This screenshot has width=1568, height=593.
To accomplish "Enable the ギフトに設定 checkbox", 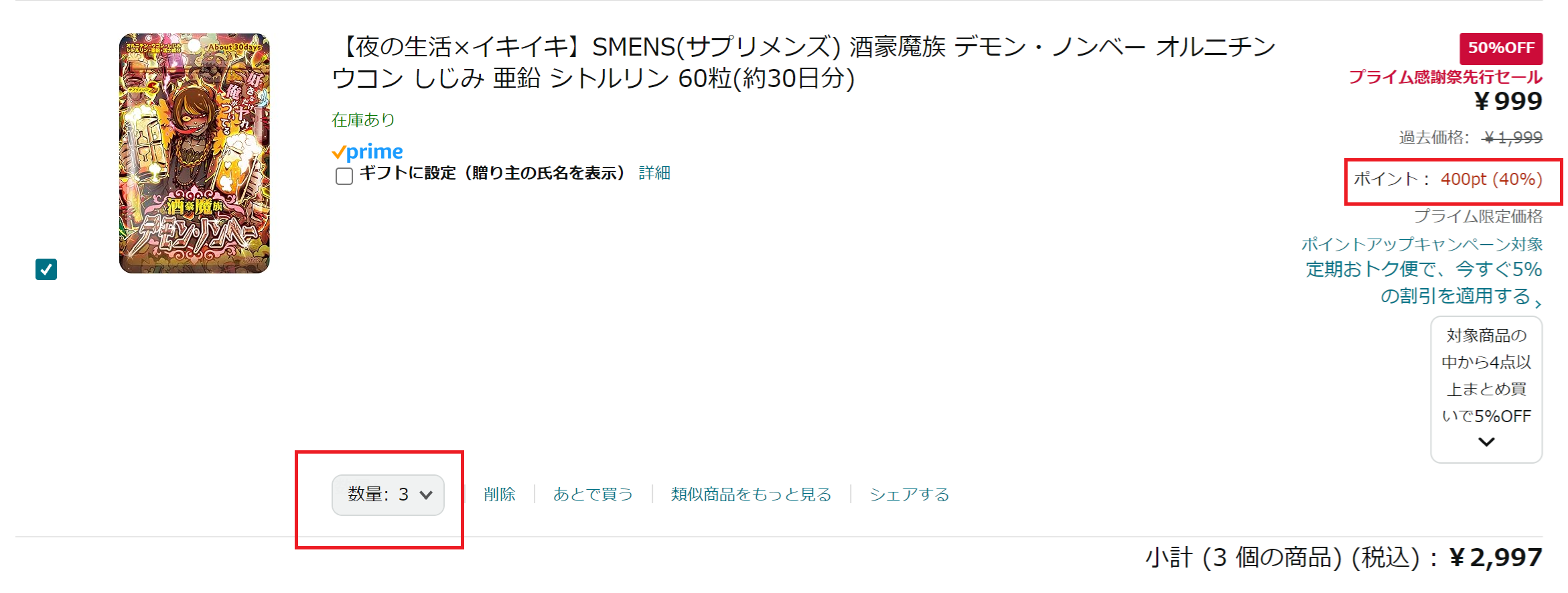I will coord(344,176).
